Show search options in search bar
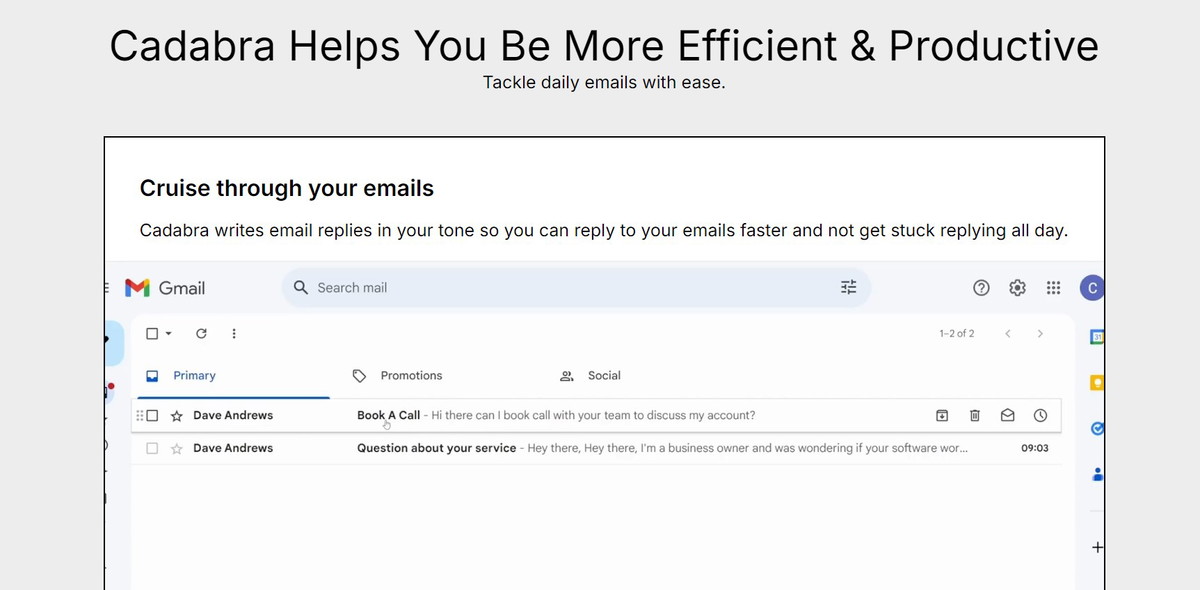This screenshot has width=1200, height=590. pyautogui.click(x=849, y=288)
